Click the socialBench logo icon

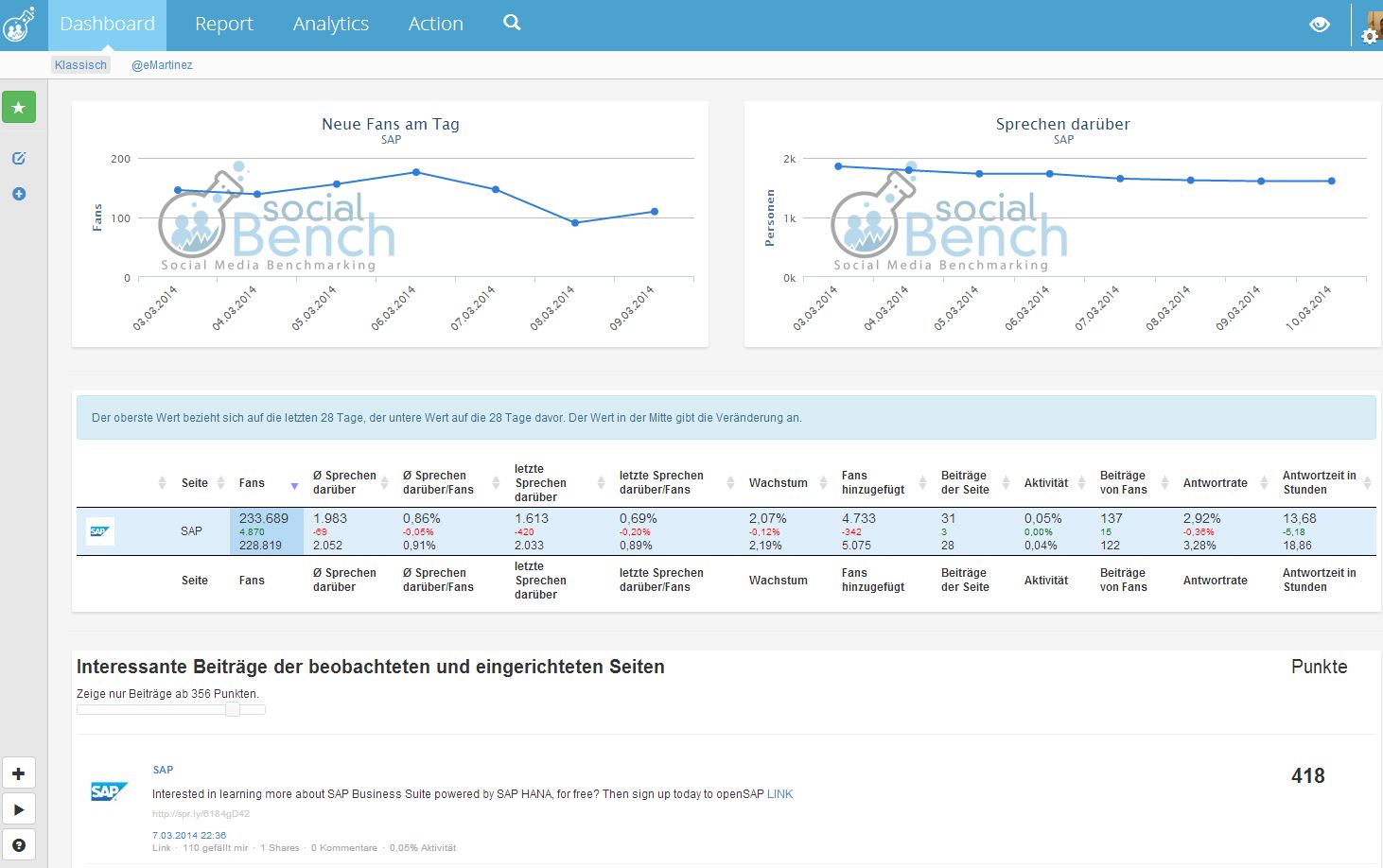point(19,24)
